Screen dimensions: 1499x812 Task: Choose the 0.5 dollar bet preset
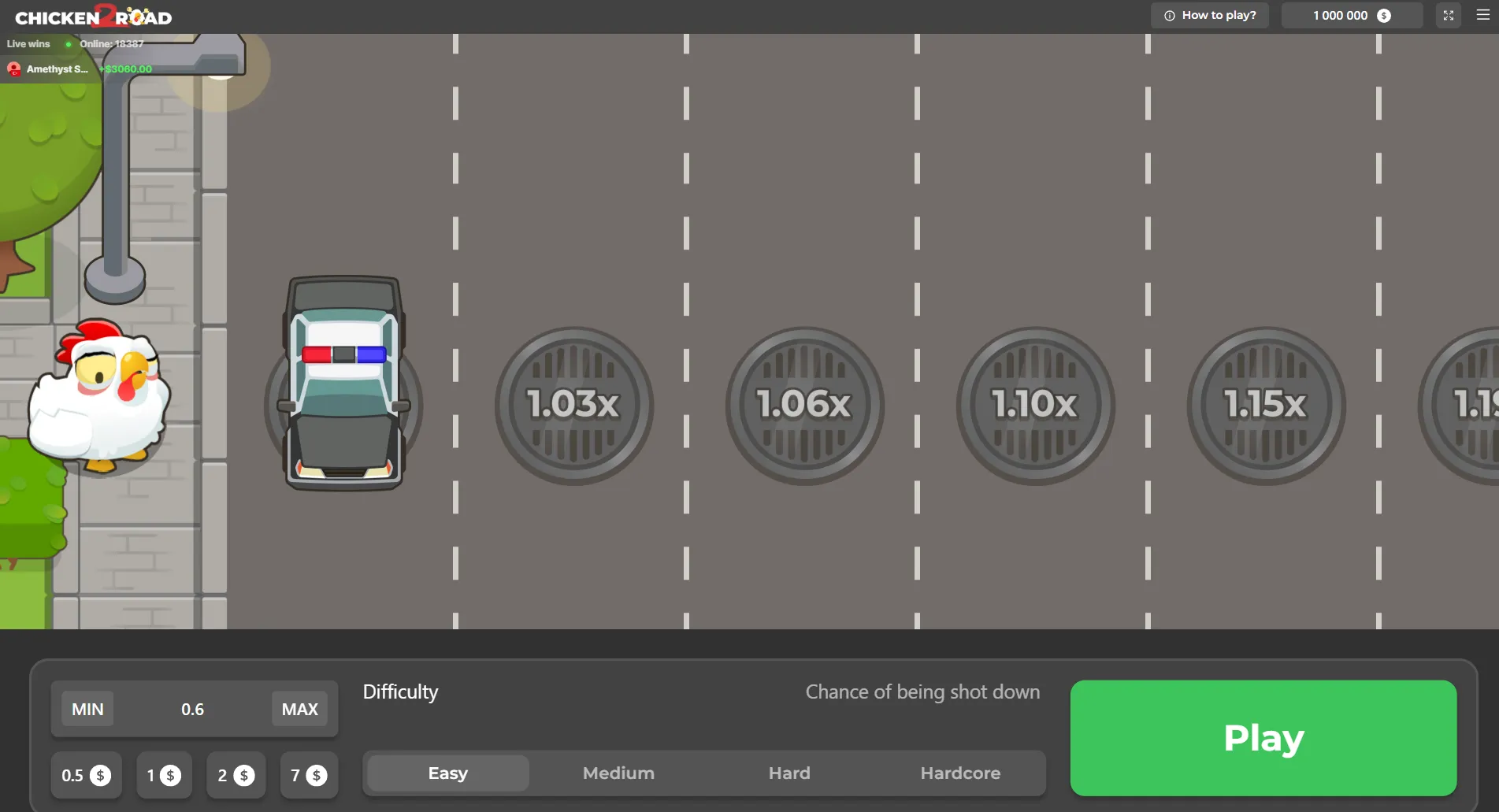(x=86, y=776)
